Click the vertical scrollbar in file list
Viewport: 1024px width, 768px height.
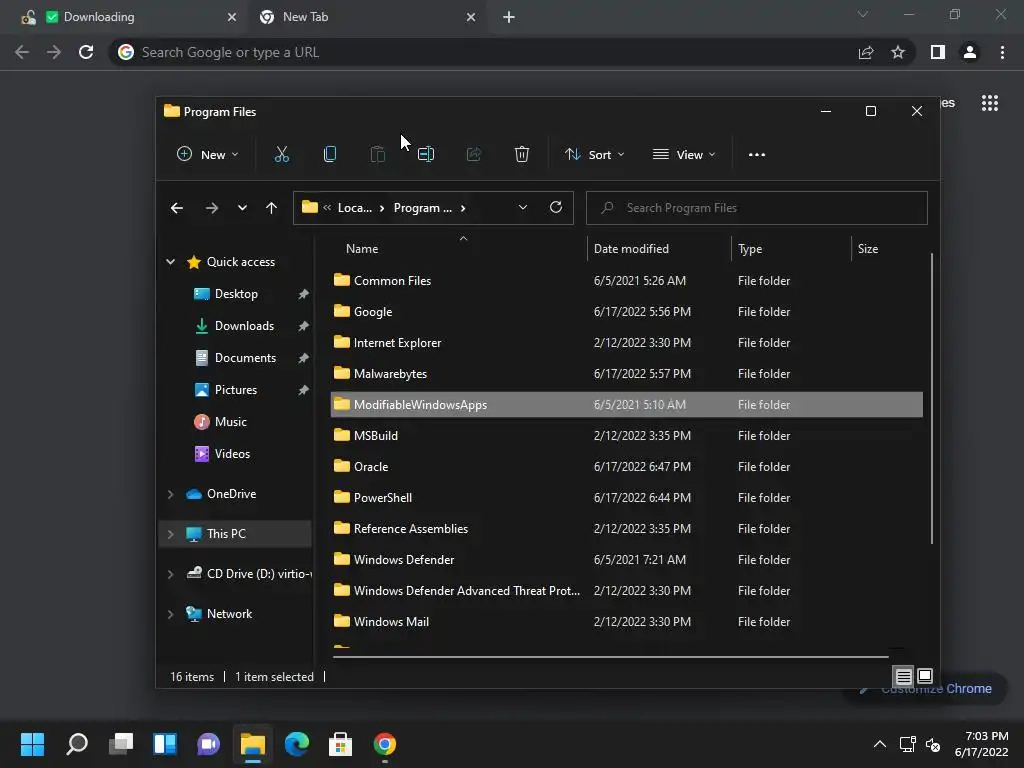(x=931, y=398)
